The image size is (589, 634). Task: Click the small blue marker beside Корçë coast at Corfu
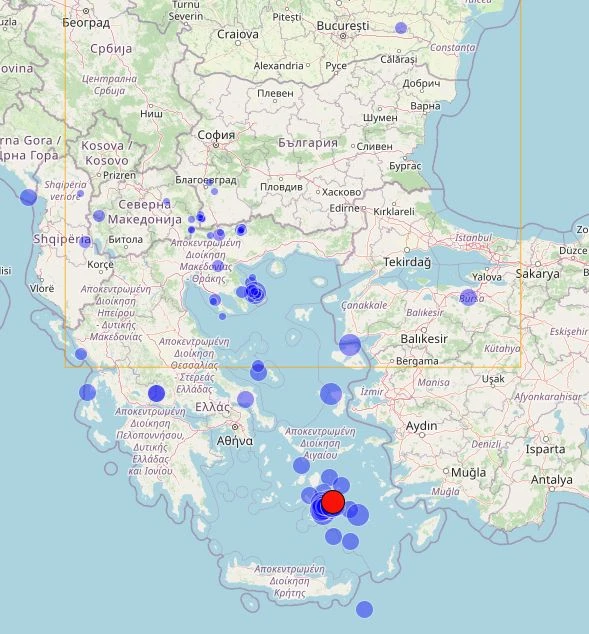(x=81, y=354)
